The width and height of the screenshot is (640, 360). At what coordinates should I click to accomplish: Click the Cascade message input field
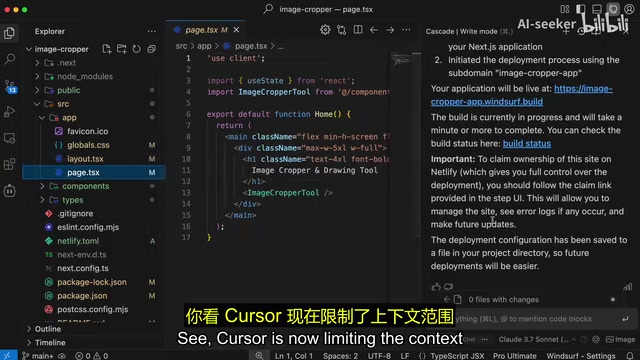click(531, 319)
